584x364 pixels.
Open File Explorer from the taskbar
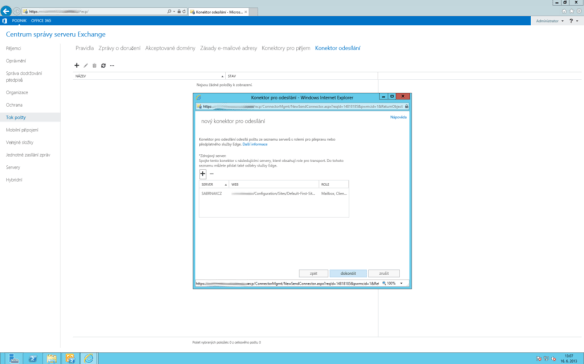click(51, 358)
